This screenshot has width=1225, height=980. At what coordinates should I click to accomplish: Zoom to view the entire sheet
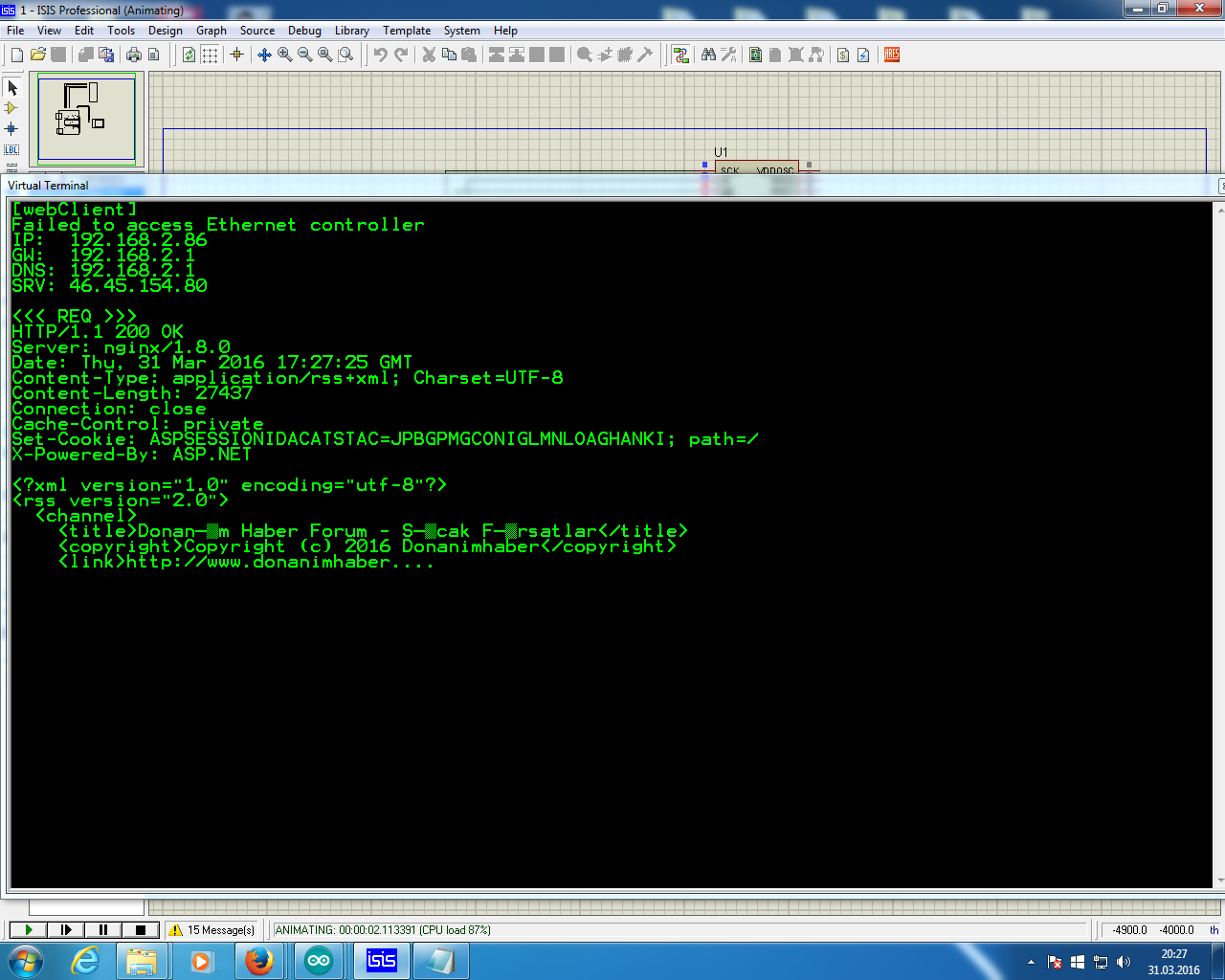325,56
